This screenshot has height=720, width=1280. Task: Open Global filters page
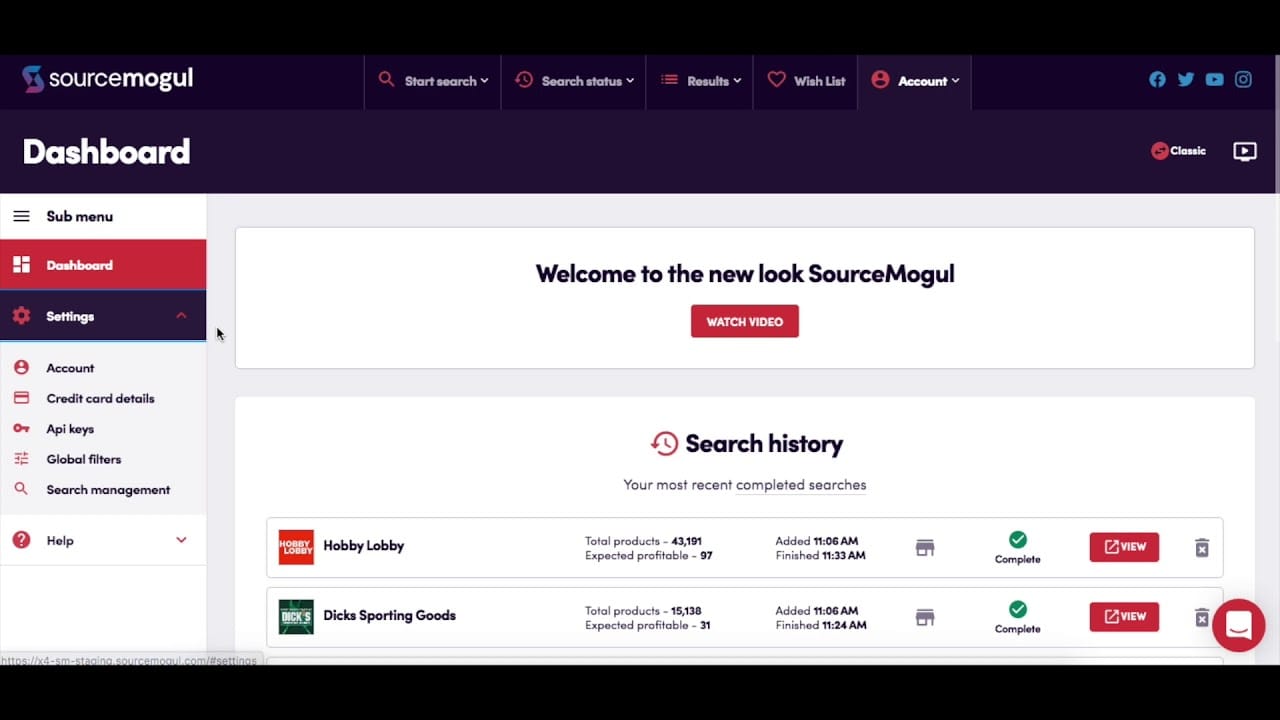pyautogui.click(x=83, y=459)
